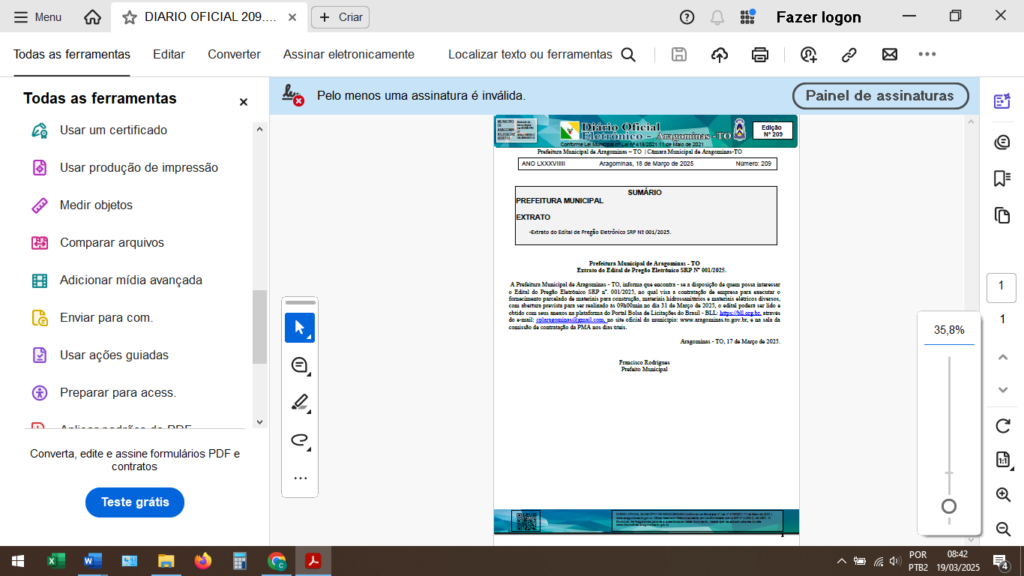Open the Windows Start menu
Viewport: 1024px width, 576px height.
pyautogui.click(x=18, y=561)
